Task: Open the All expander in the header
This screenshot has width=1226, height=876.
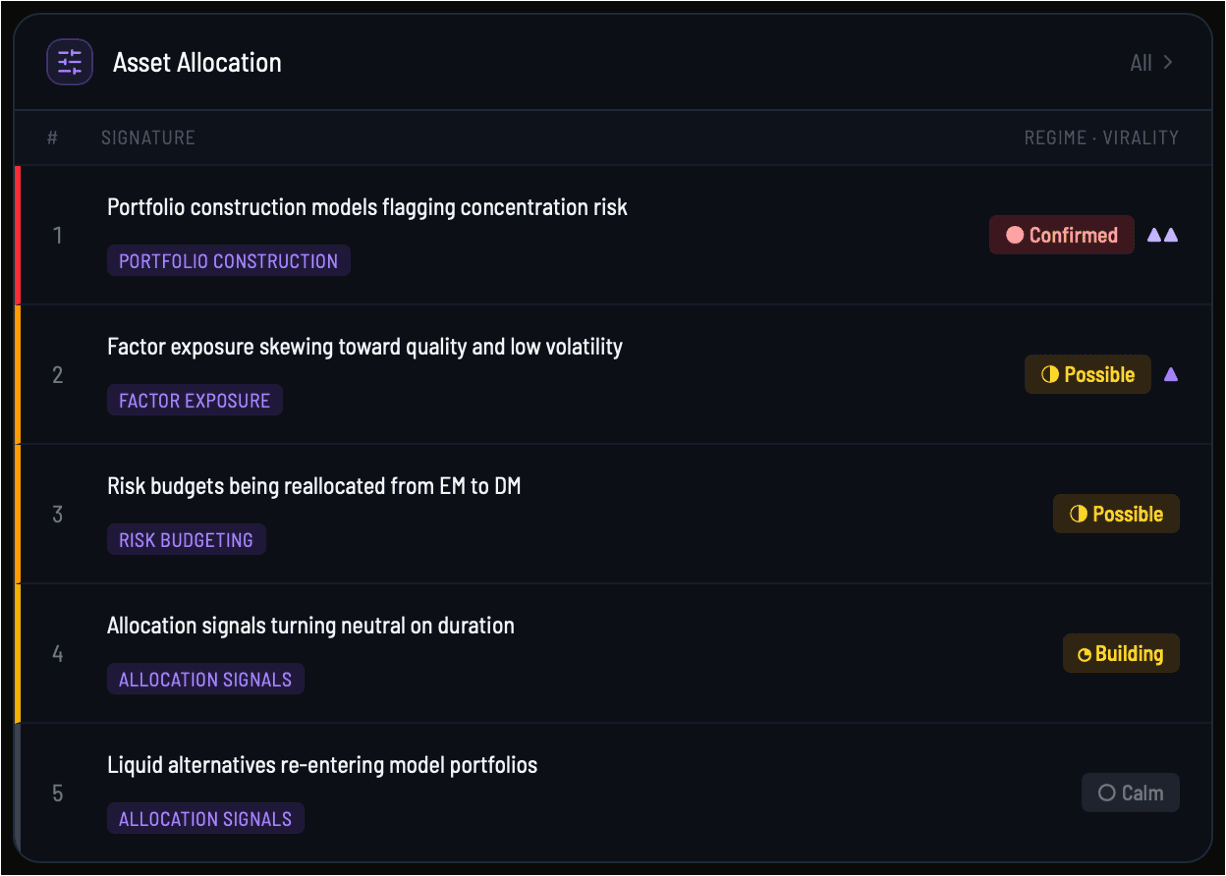Action: tap(1151, 63)
